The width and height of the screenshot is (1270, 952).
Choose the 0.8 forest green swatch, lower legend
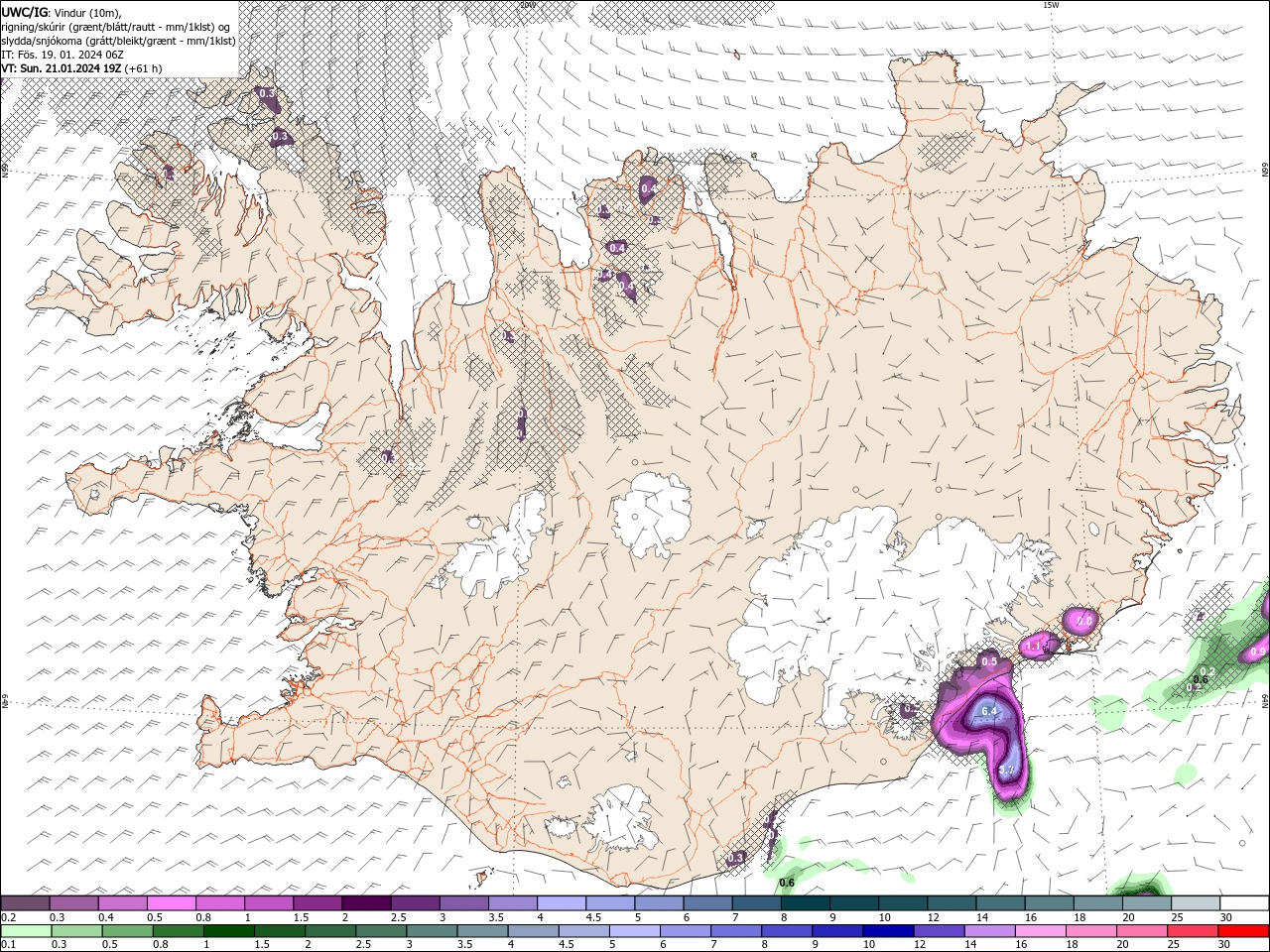[x=178, y=931]
